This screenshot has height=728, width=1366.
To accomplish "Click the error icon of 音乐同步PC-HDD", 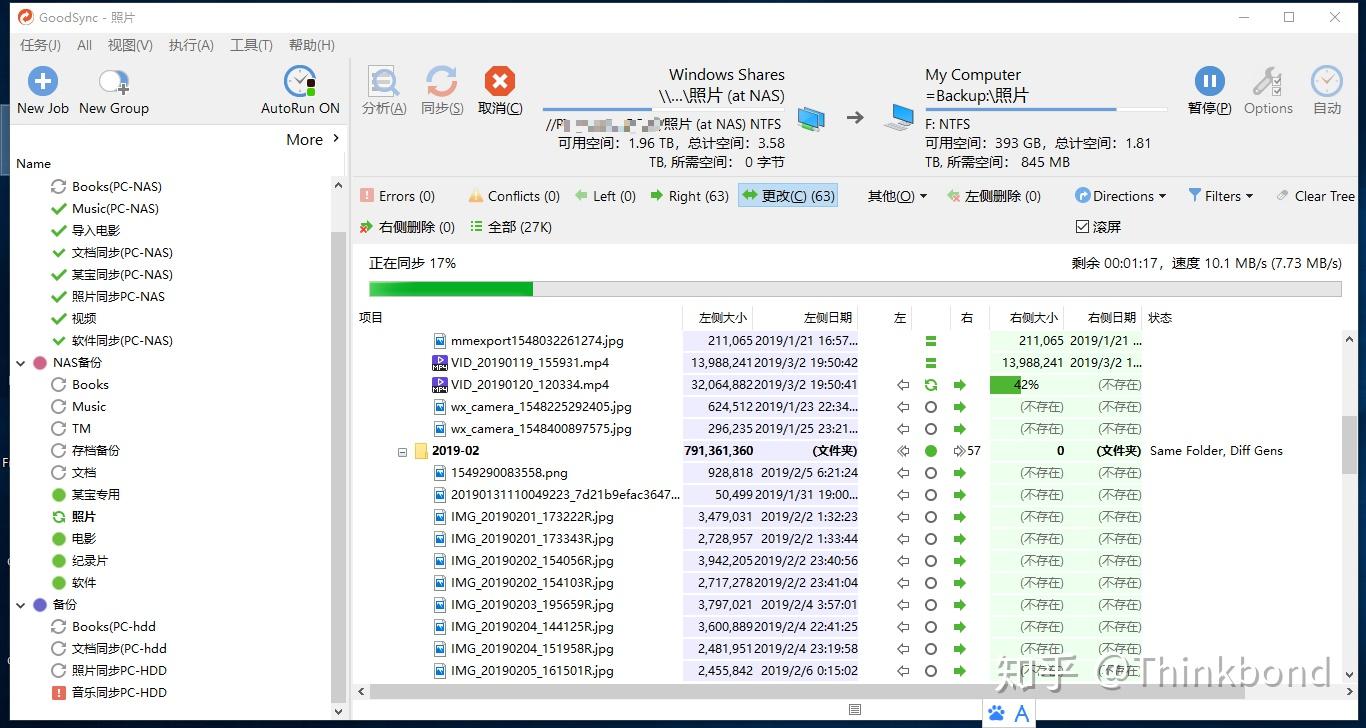I will coord(59,693).
